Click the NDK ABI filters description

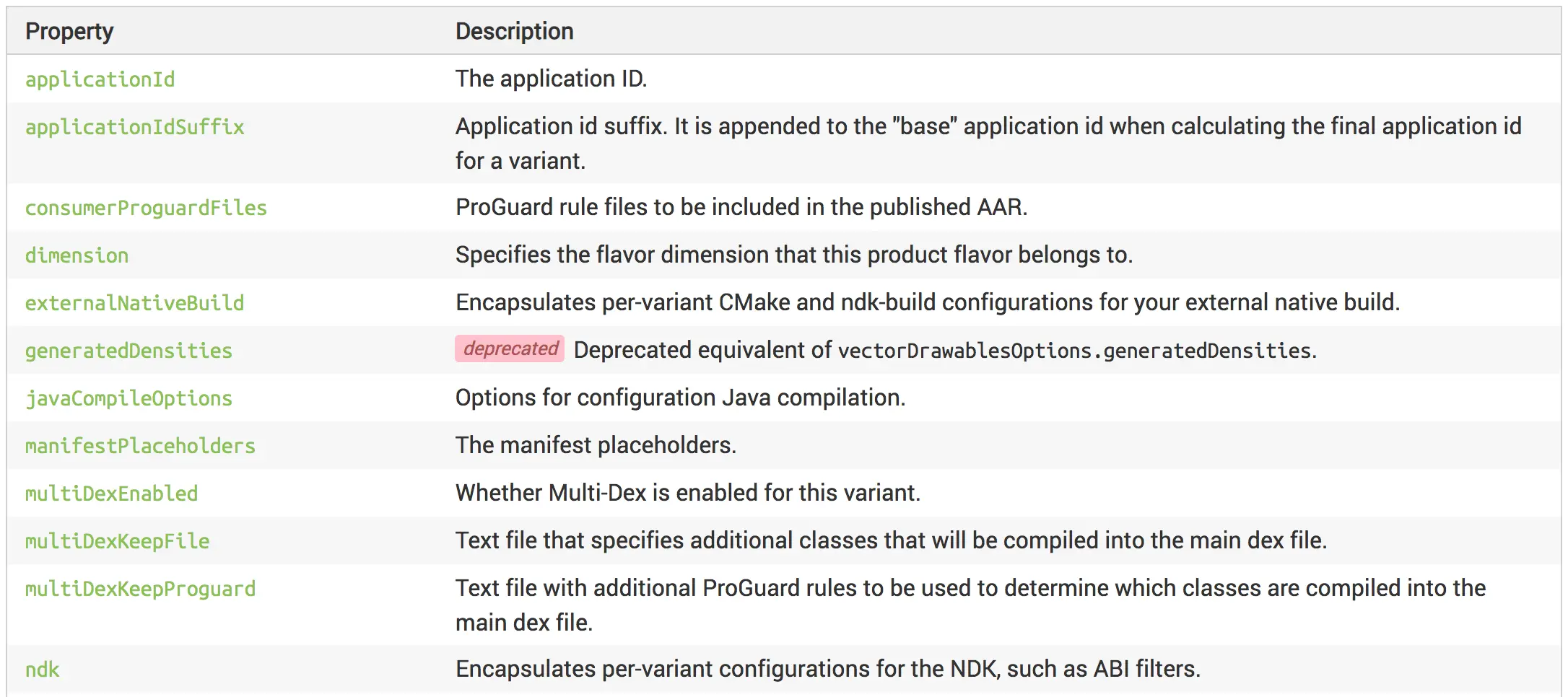tap(828, 669)
